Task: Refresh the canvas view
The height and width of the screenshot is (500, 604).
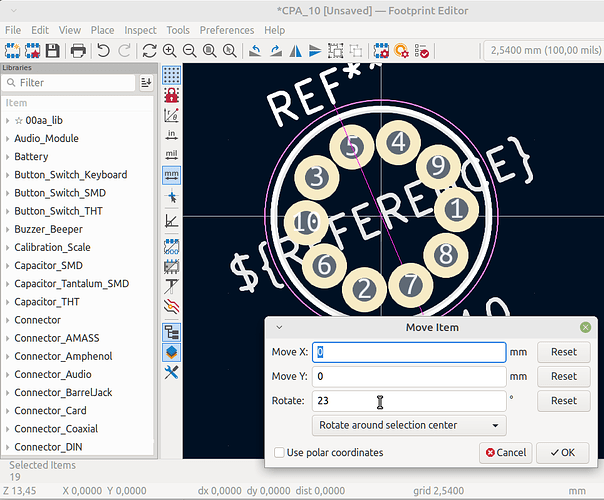Action: point(149,50)
